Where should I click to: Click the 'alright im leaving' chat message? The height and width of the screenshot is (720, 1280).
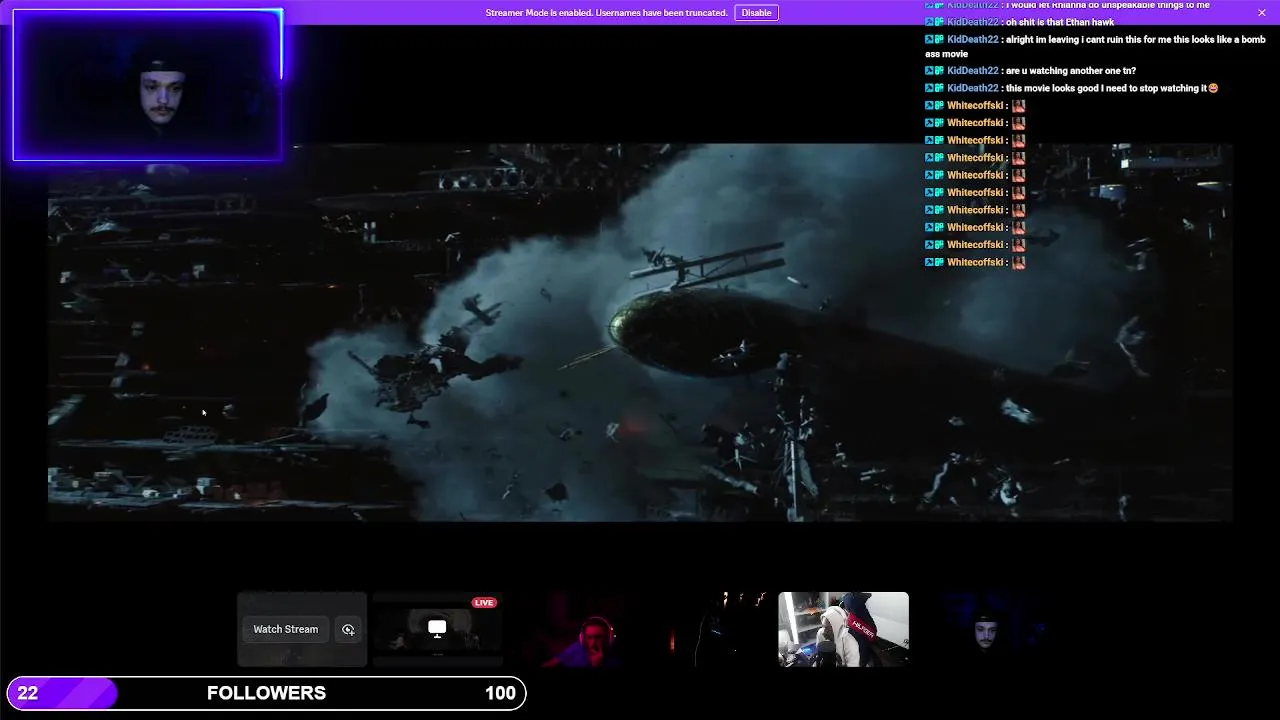[x=1095, y=46]
